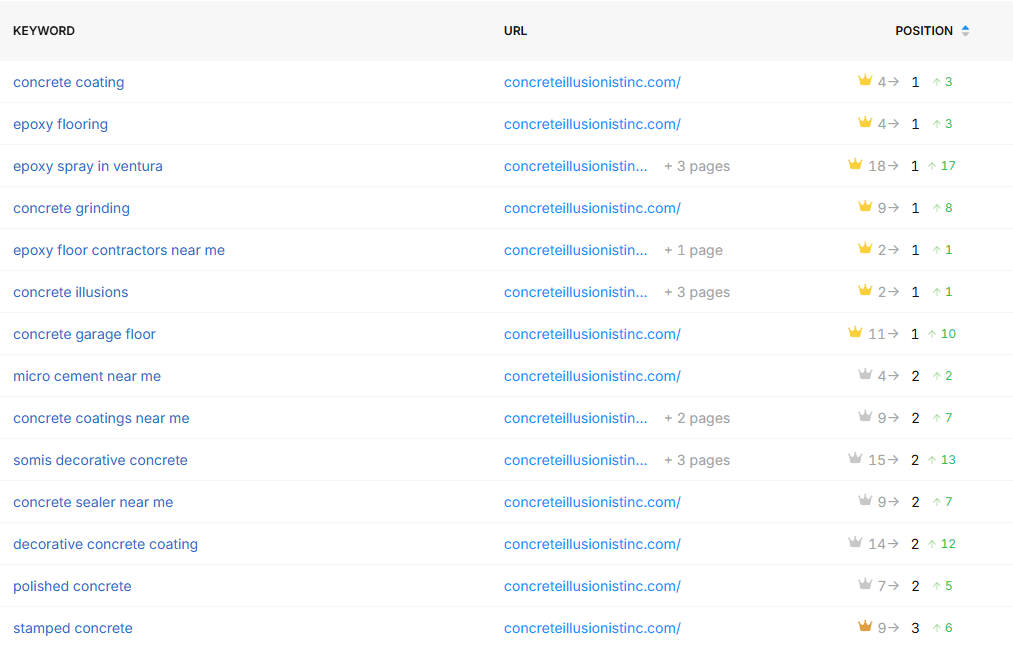Visit URL in the micro cement near me row
Image resolution: width=1013 pixels, height=646 pixels.
592,376
